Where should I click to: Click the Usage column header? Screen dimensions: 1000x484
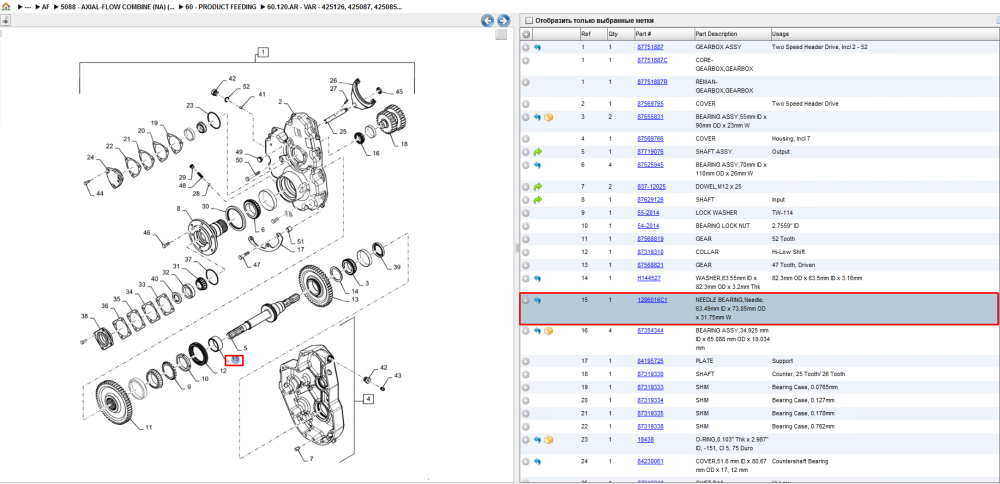click(x=780, y=34)
